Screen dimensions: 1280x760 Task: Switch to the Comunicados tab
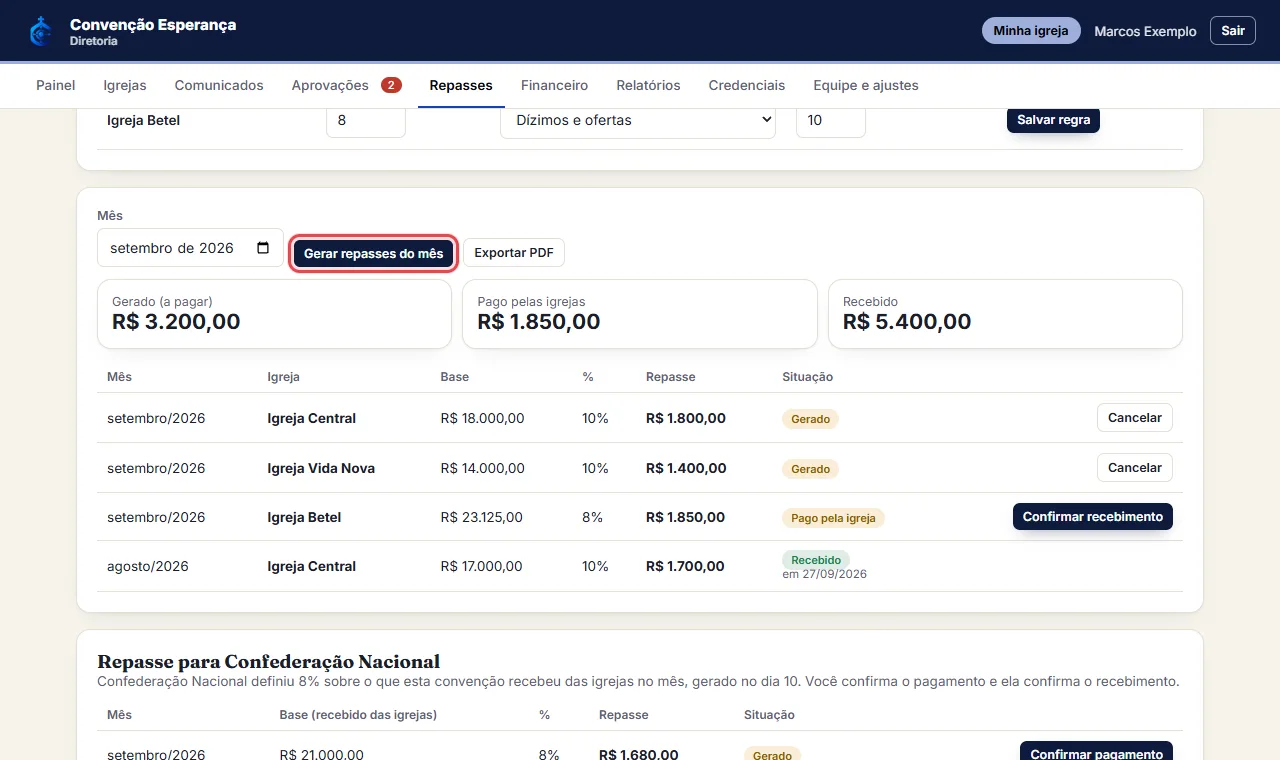pos(219,86)
